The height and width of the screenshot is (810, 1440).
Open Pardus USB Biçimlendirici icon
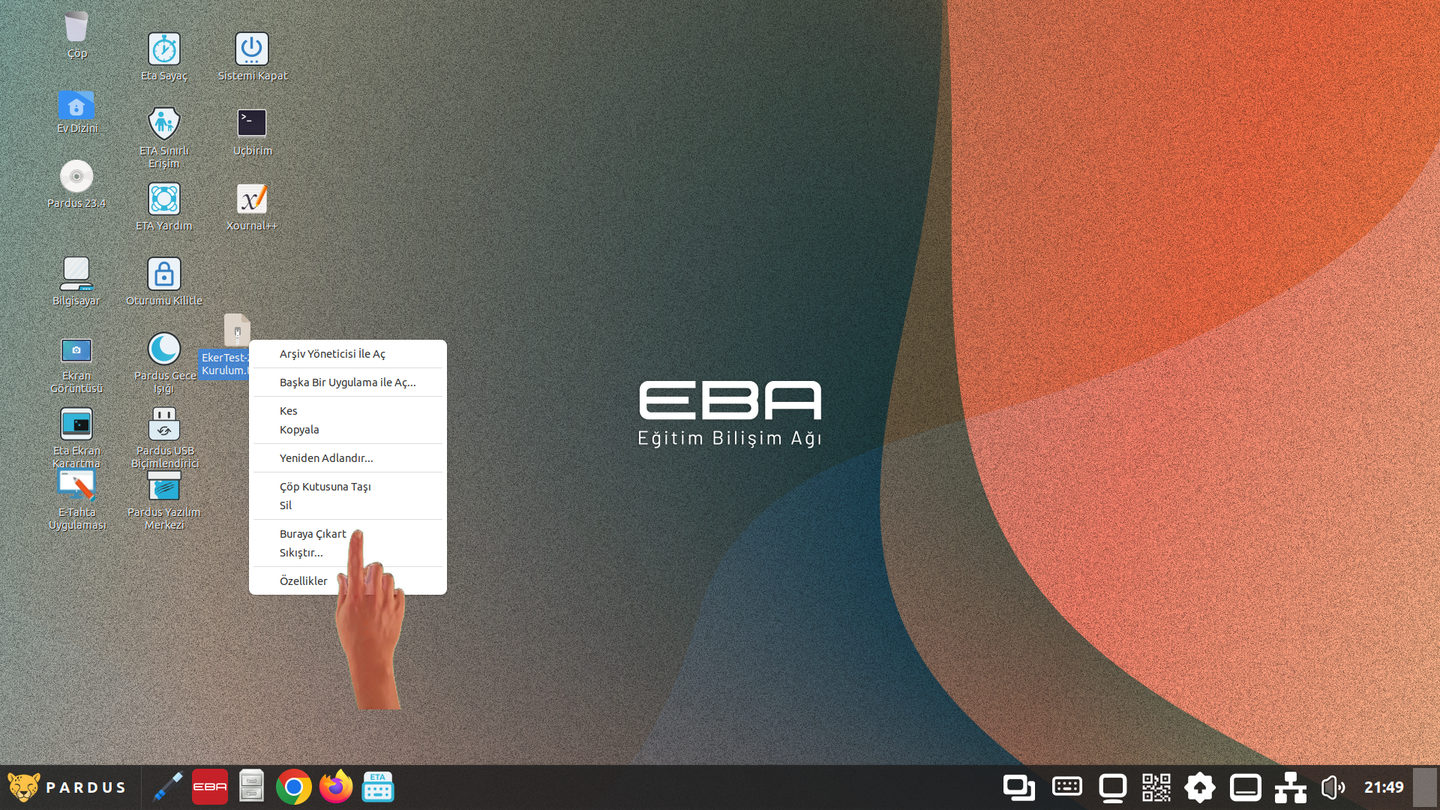coord(164,424)
